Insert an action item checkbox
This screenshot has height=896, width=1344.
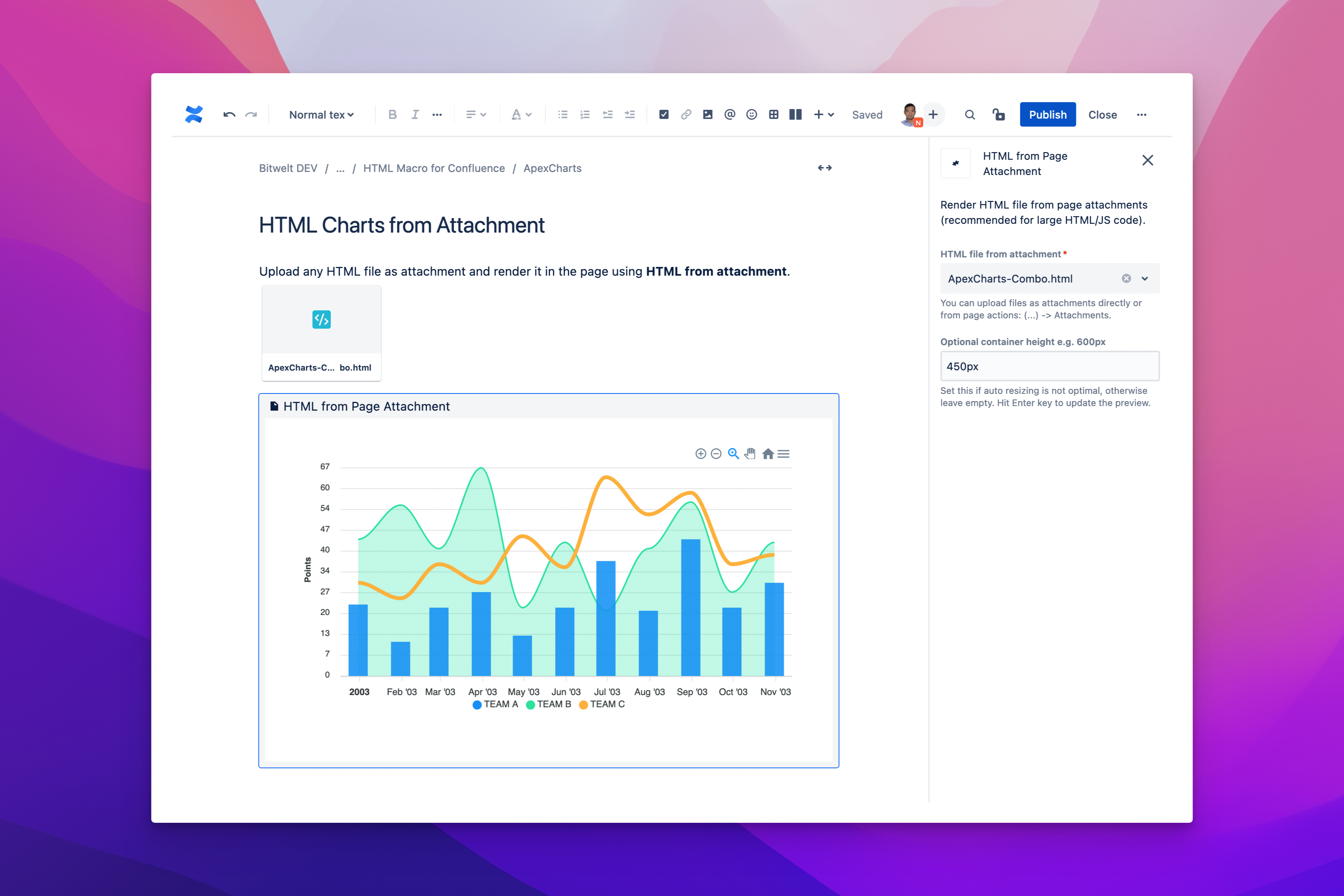[x=663, y=115]
